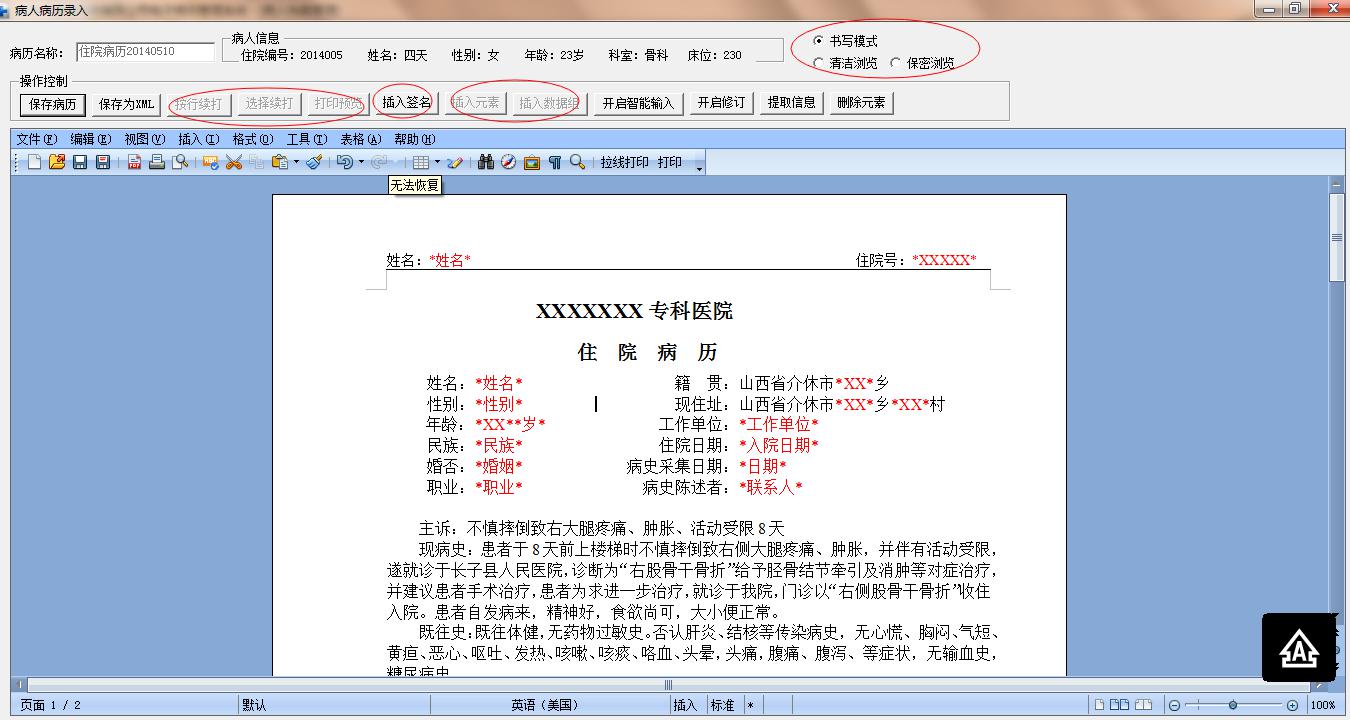Select the 保密浏览 radio button
The height and width of the screenshot is (720, 1350).
click(896, 63)
